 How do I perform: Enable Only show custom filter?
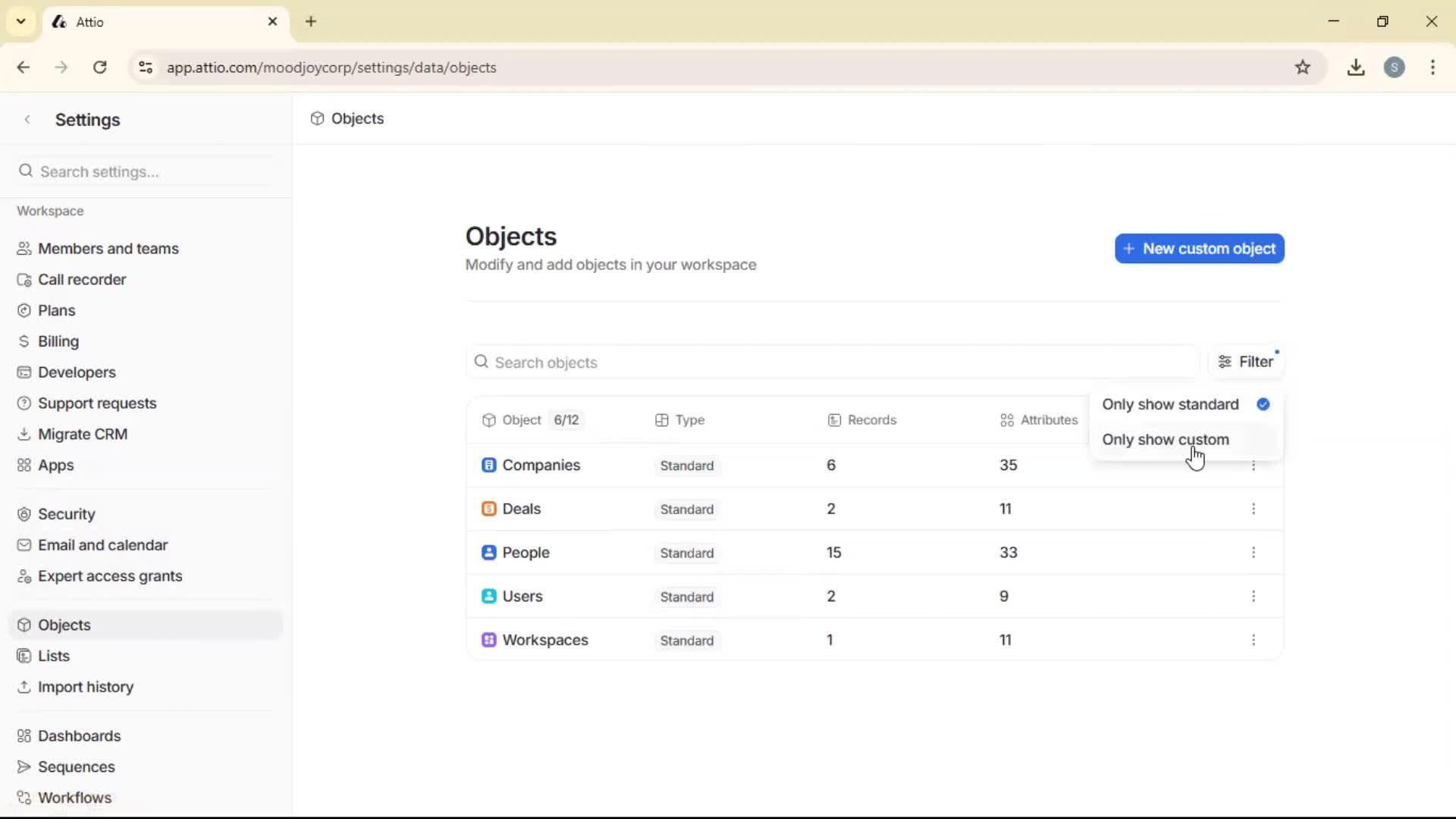click(x=1166, y=439)
